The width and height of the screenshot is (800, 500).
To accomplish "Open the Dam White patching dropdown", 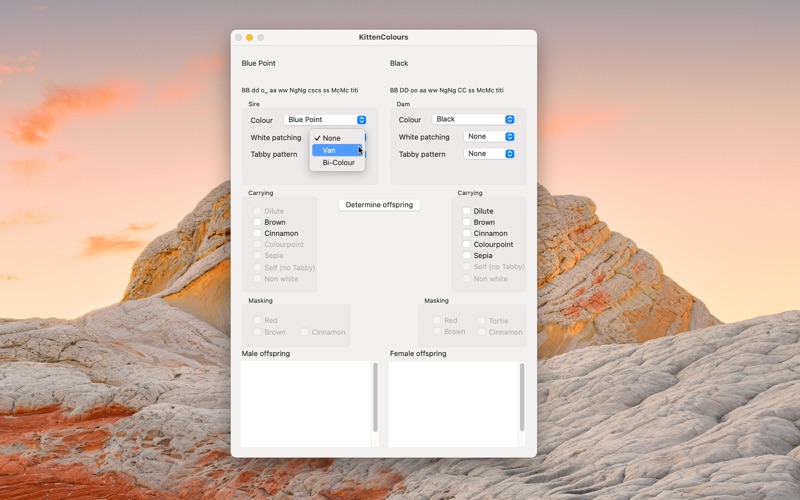I will point(489,136).
